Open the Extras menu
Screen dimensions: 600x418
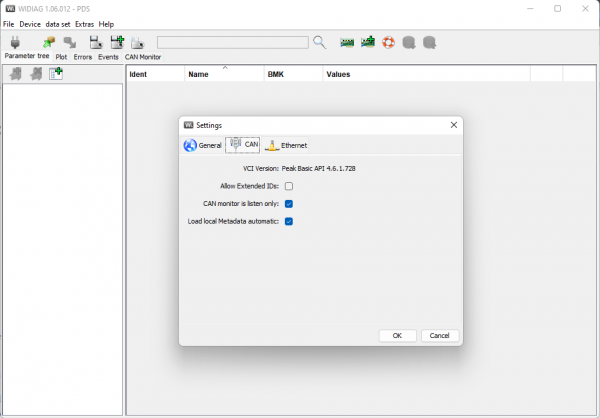pos(84,24)
